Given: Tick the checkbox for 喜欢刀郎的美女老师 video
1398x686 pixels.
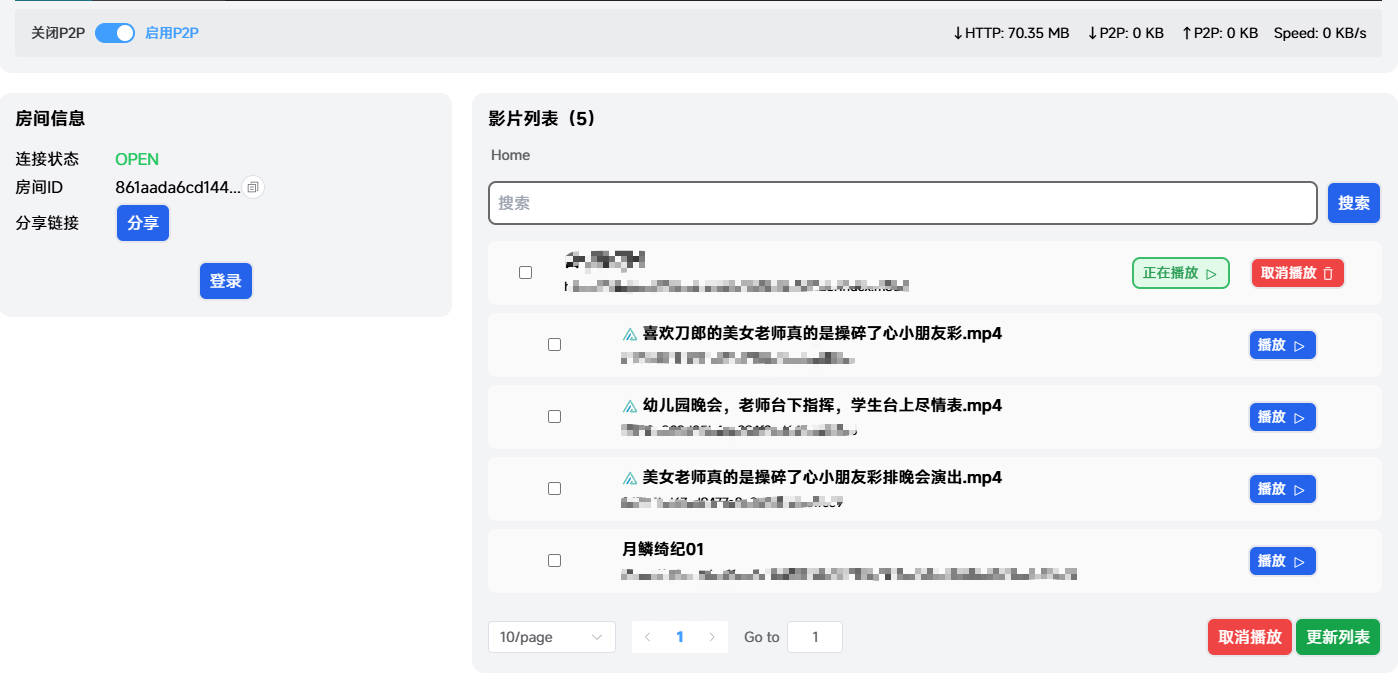Looking at the screenshot, I should point(555,345).
